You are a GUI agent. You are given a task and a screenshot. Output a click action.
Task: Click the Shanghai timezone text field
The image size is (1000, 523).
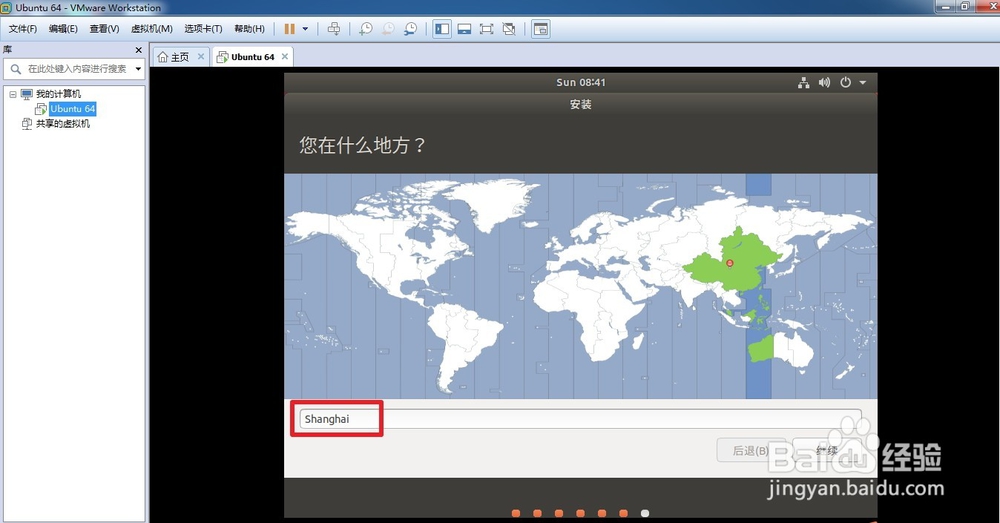[580, 419]
